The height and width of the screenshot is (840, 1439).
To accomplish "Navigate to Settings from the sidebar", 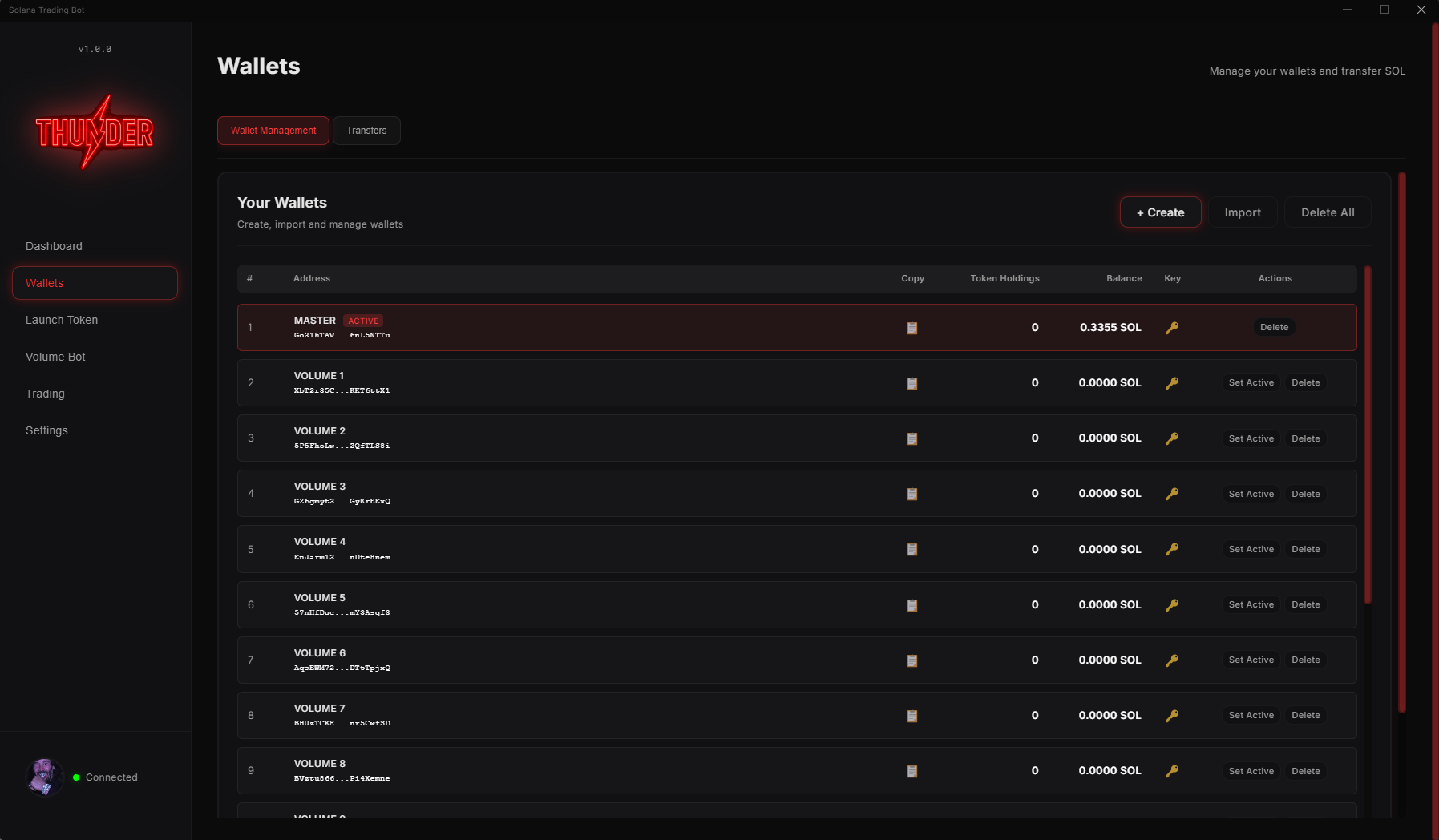I will (x=46, y=430).
